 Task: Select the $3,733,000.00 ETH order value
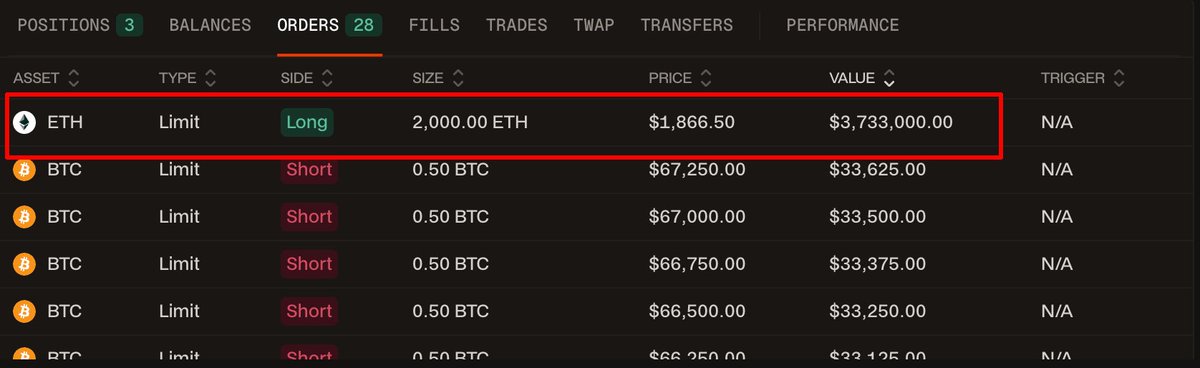point(891,122)
